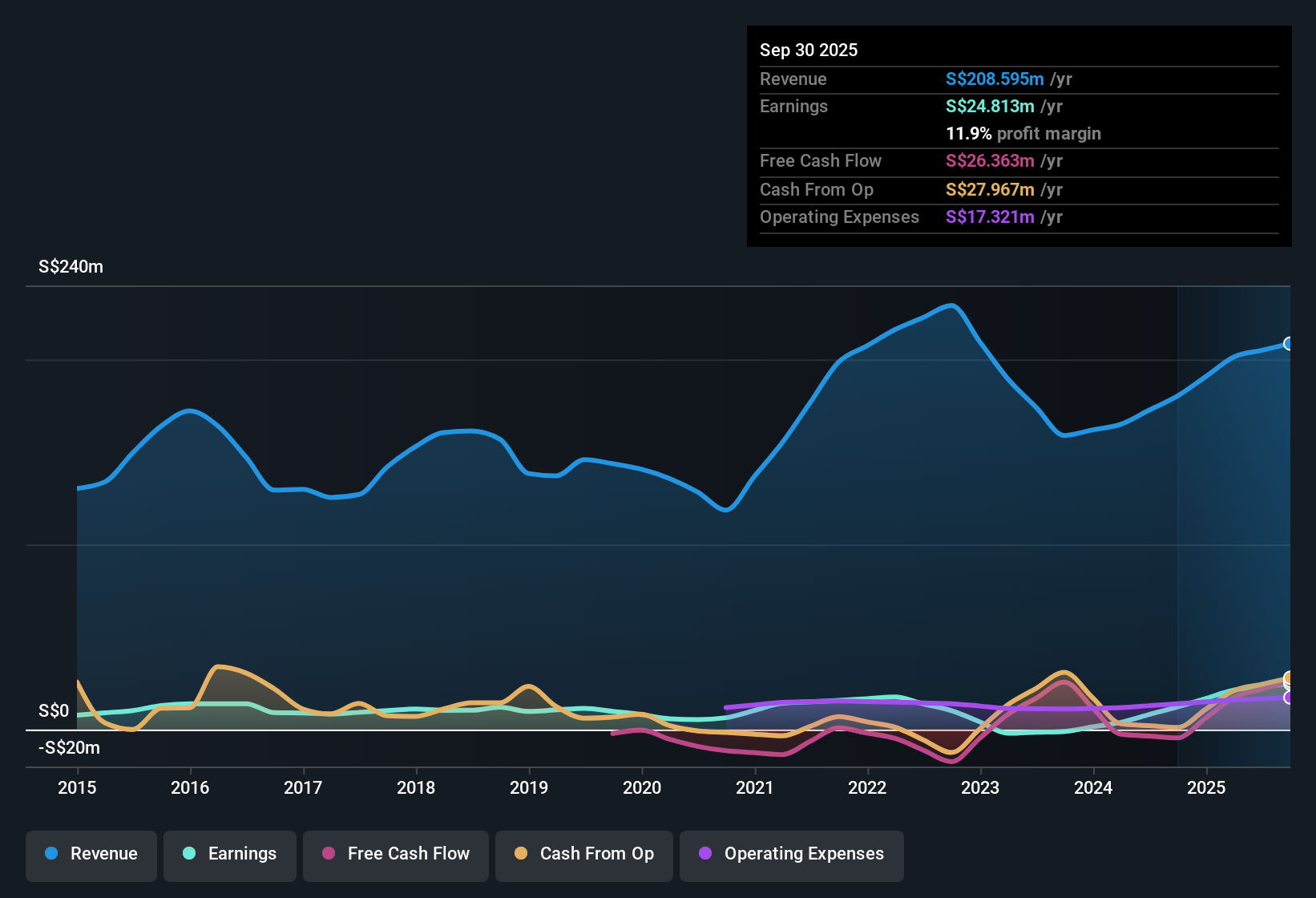
Task: Select the 2025 axis label
Action: pos(1207,787)
